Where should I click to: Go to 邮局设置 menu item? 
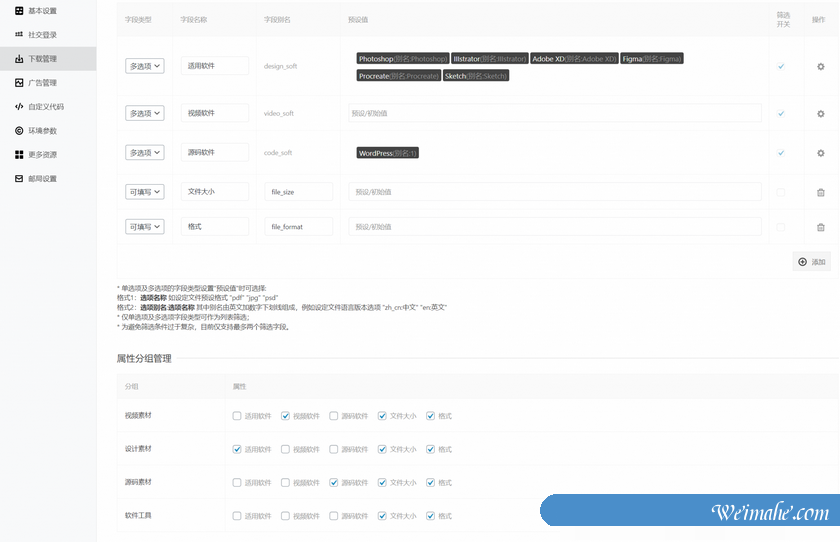coord(42,178)
